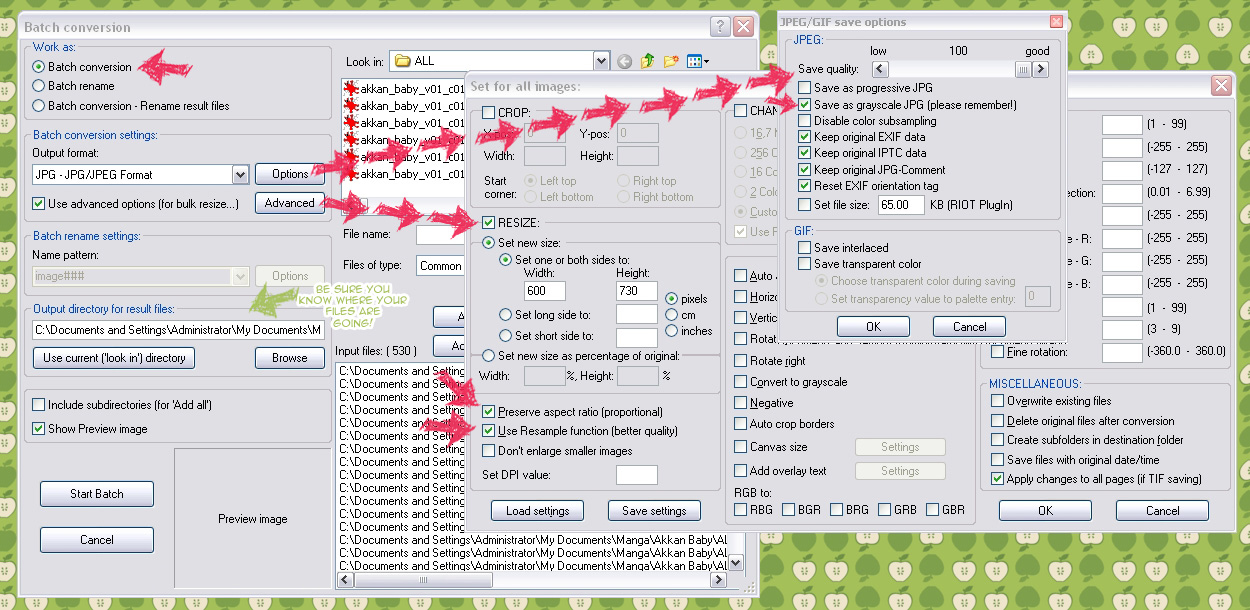
Task: Select the inches unit radio button
Action: [671, 331]
